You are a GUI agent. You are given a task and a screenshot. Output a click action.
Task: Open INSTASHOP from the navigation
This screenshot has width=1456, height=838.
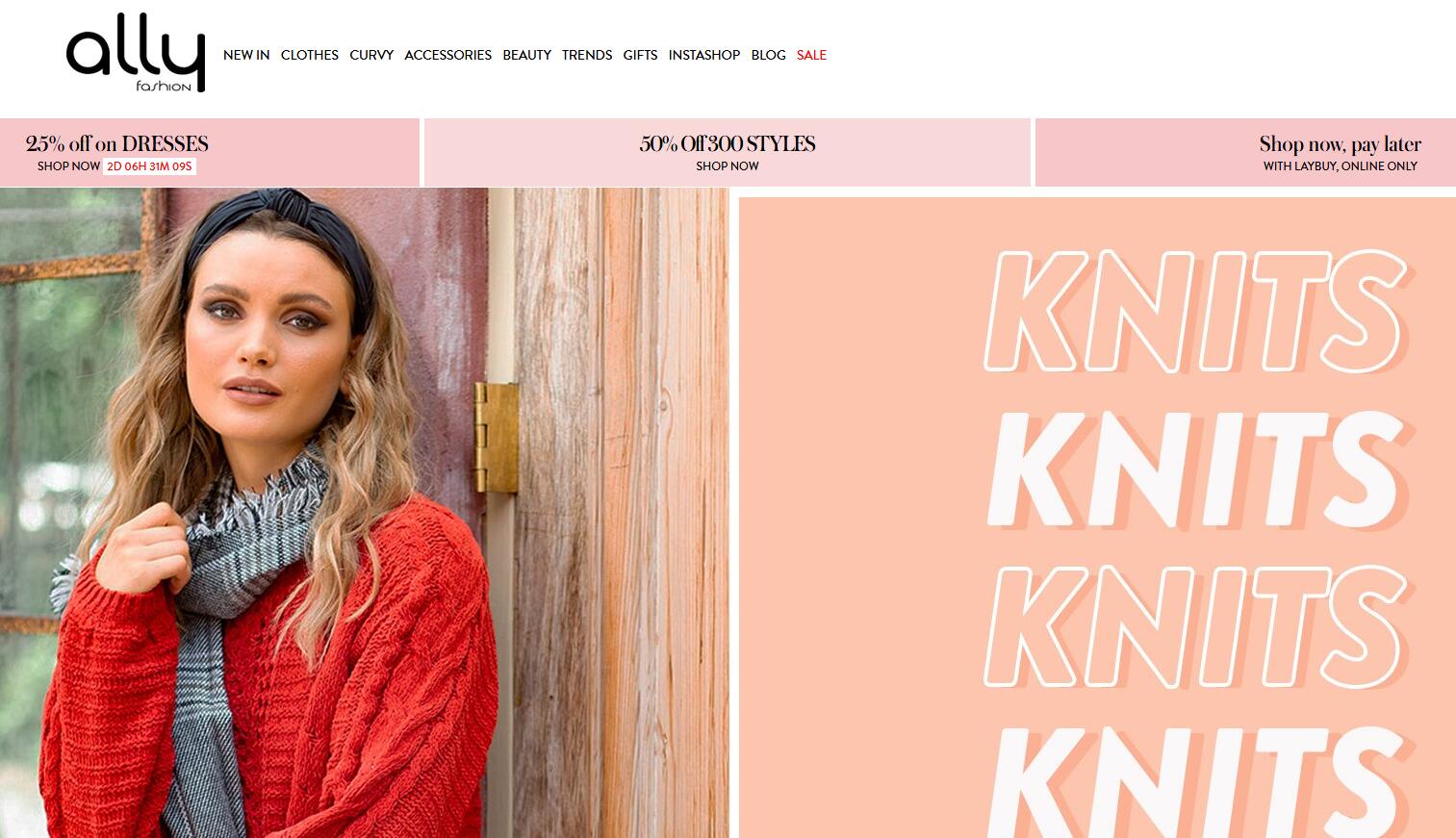point(704,55)
